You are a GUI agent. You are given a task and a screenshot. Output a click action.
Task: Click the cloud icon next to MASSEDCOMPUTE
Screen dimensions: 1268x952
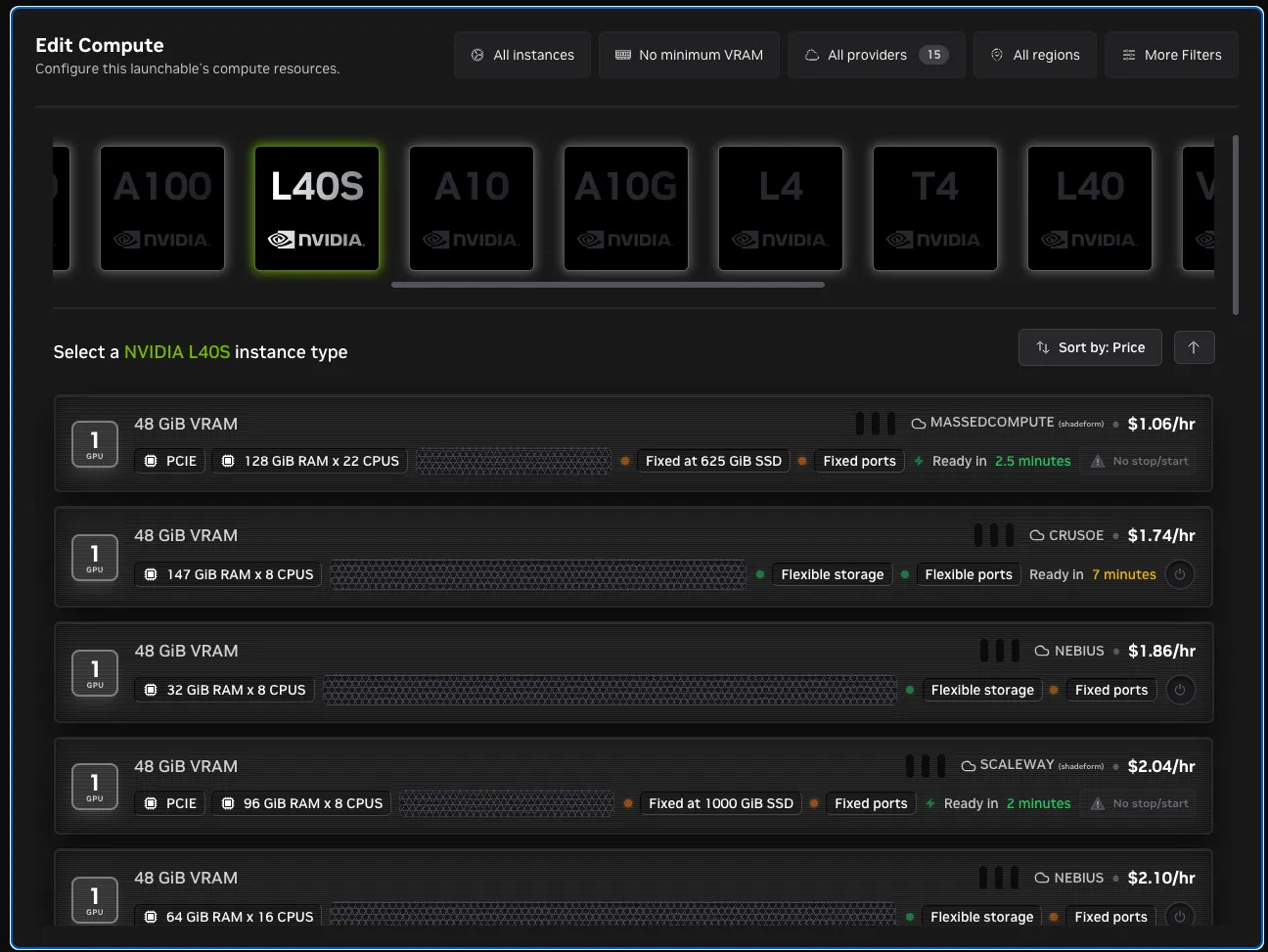919,424
